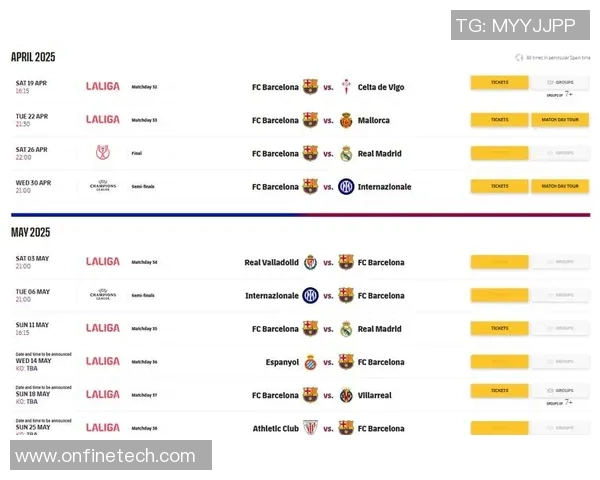Screen dimensions: 600x480
Task: Click Internazionale crest in 30 April match
Action: pos(346,186)
